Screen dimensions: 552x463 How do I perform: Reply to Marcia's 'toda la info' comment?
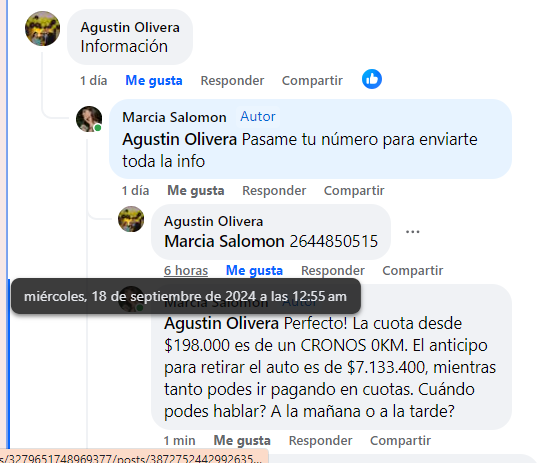click(274, 190)
